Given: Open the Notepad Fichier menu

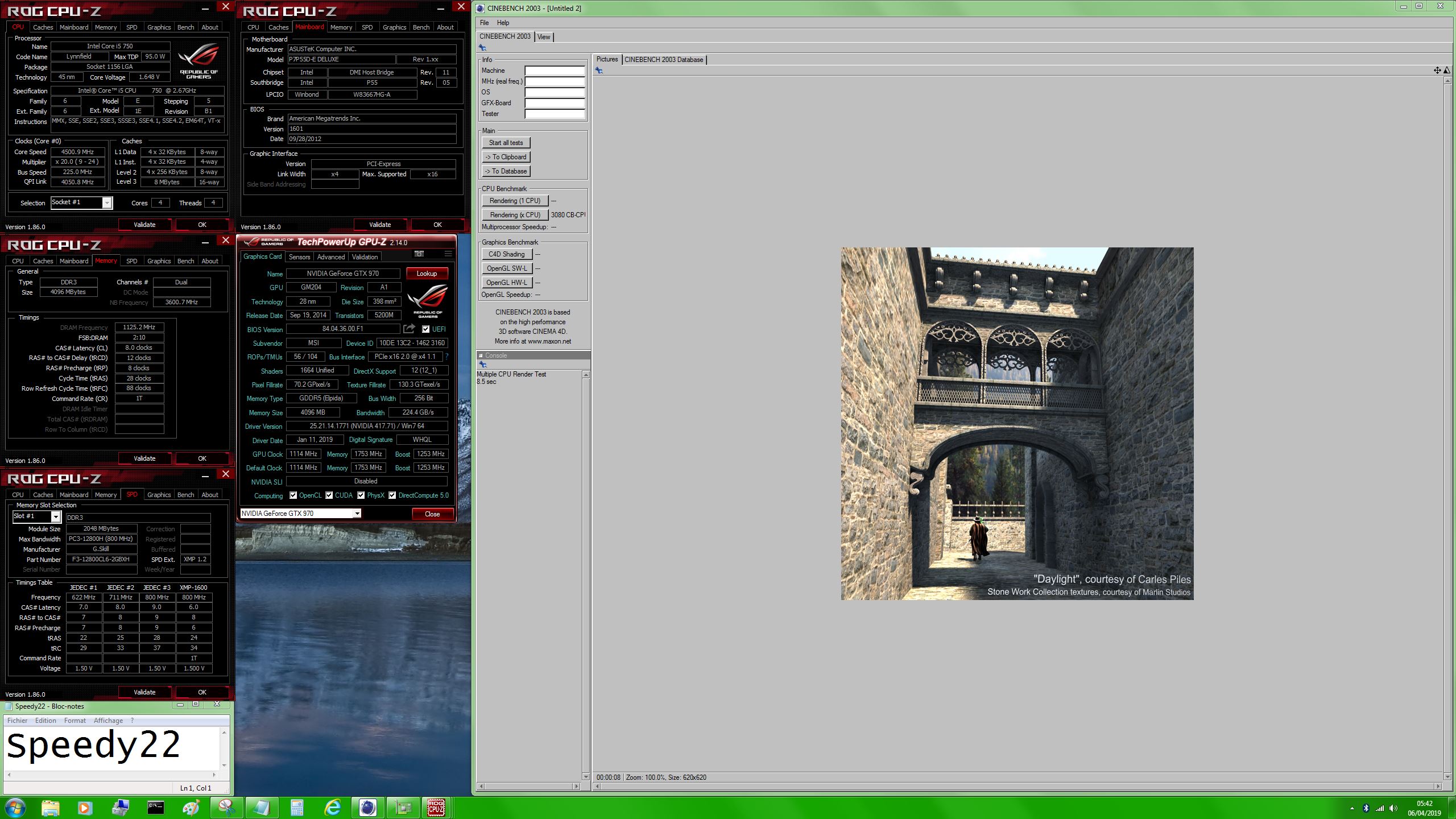Looking at the screenshot, I should 17,721.
